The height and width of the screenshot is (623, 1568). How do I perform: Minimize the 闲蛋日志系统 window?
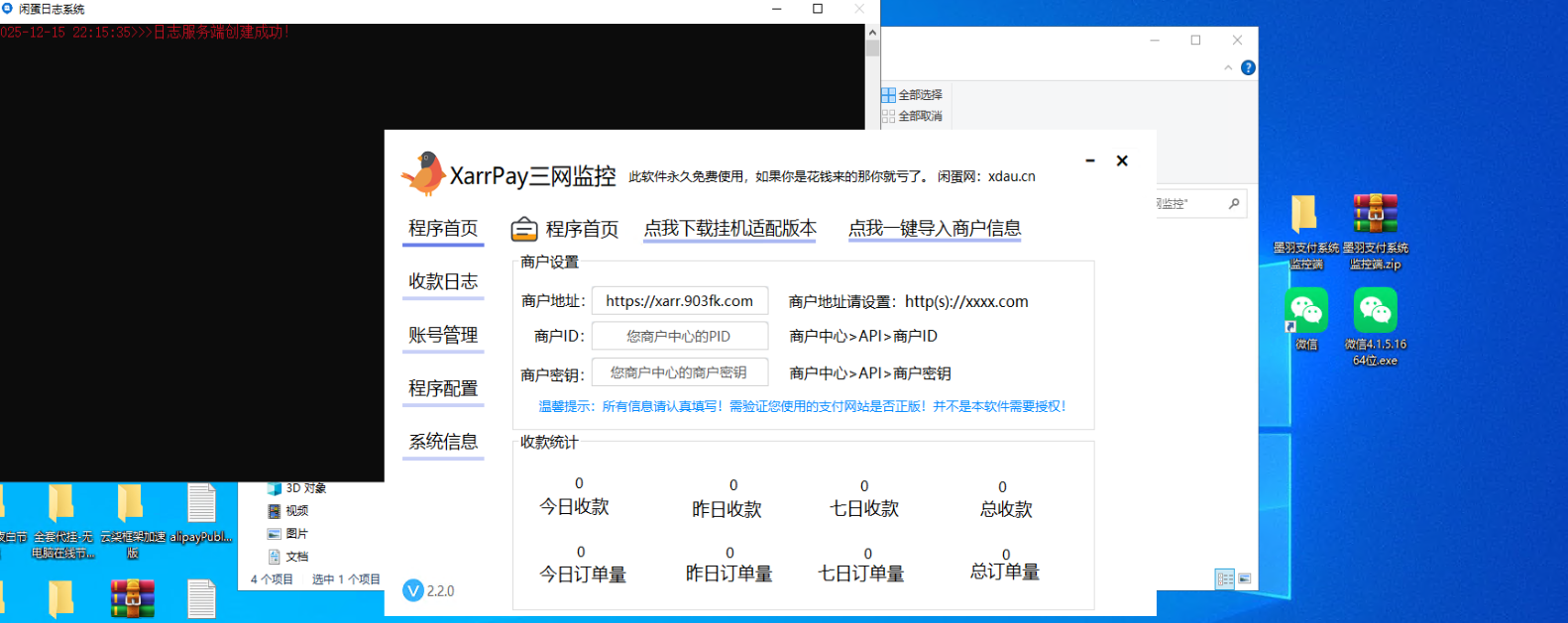777,9
